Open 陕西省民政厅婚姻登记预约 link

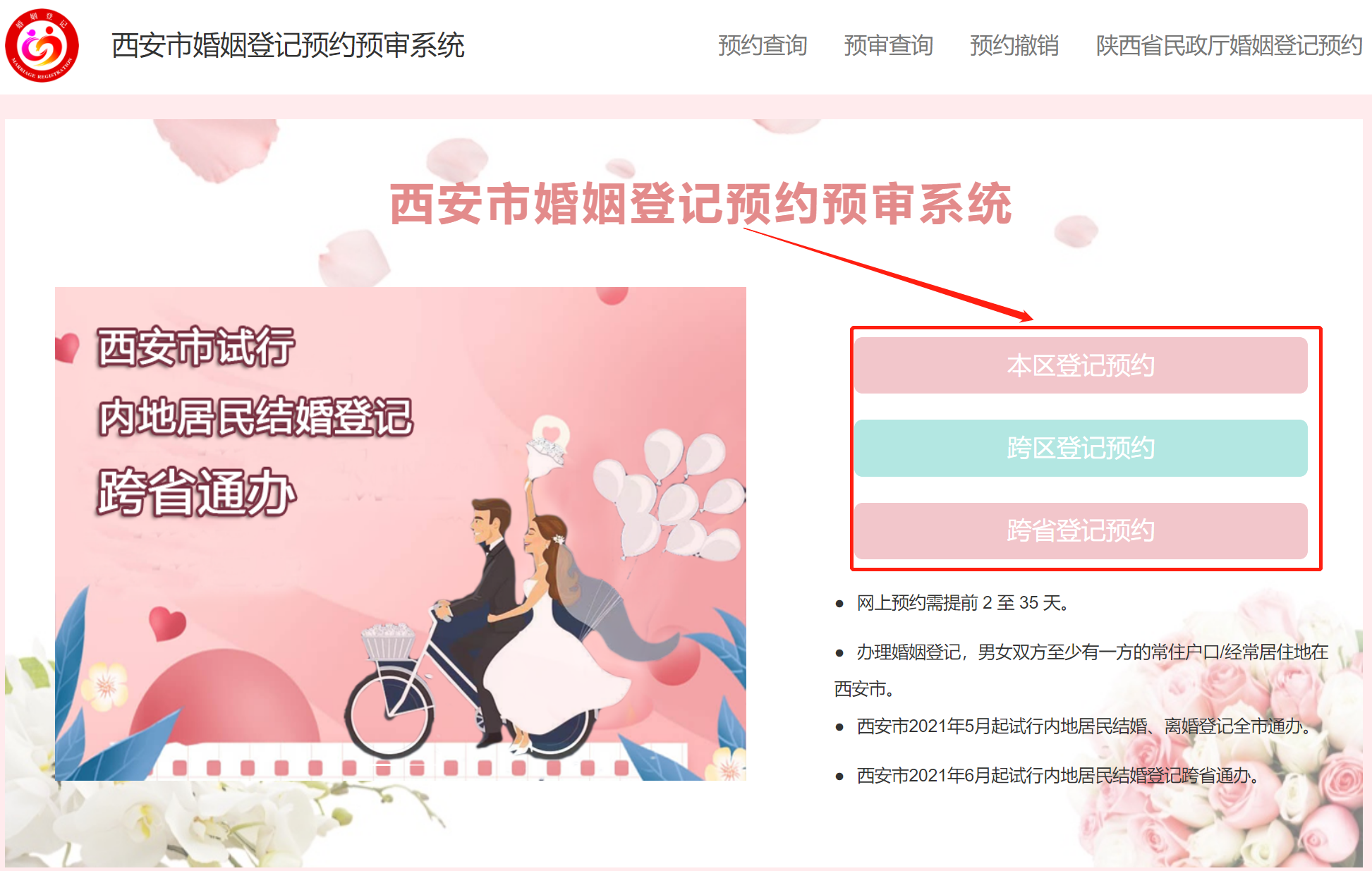tap(1229, 45)
